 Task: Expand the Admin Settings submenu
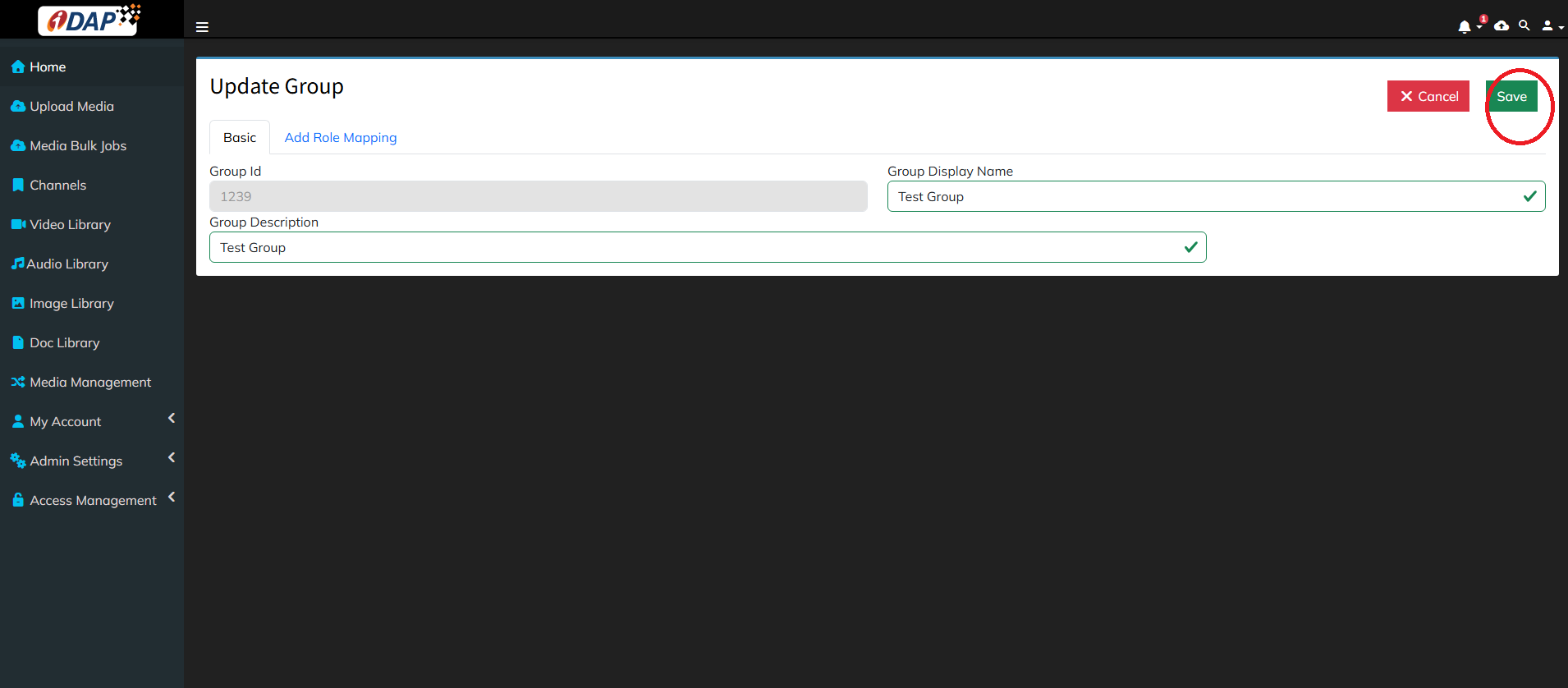(172, 458)
